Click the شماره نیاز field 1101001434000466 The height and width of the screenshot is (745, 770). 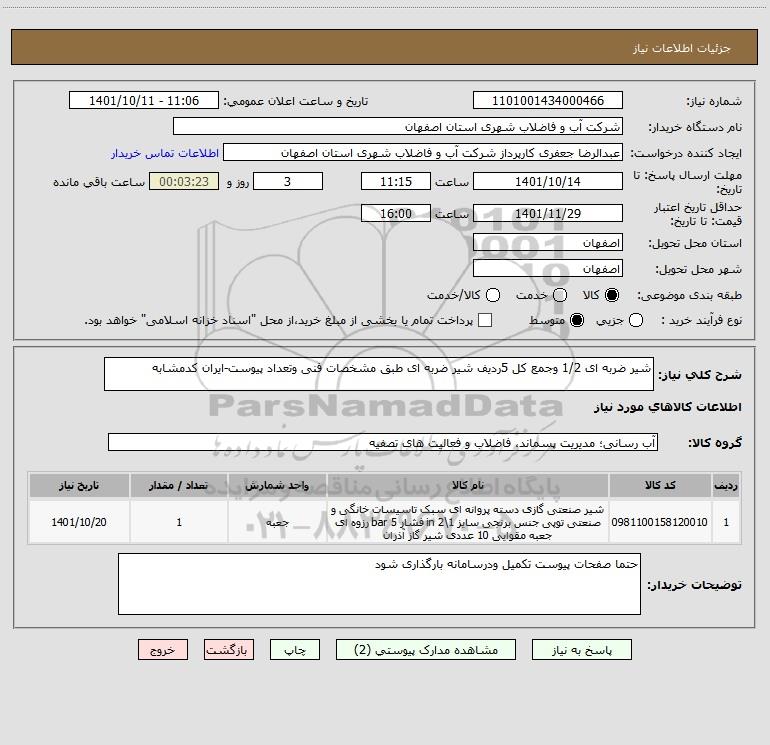point(548,101)
